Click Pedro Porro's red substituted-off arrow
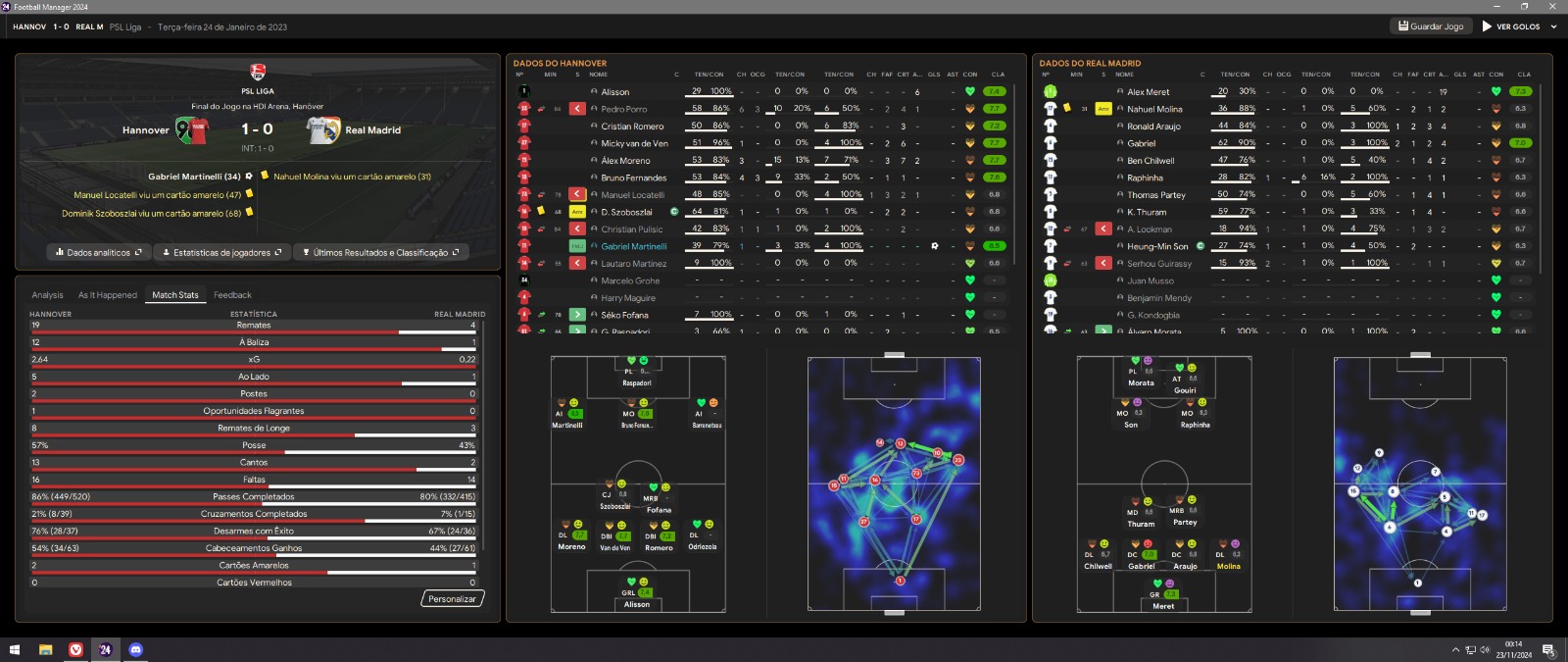 [577, 109]
